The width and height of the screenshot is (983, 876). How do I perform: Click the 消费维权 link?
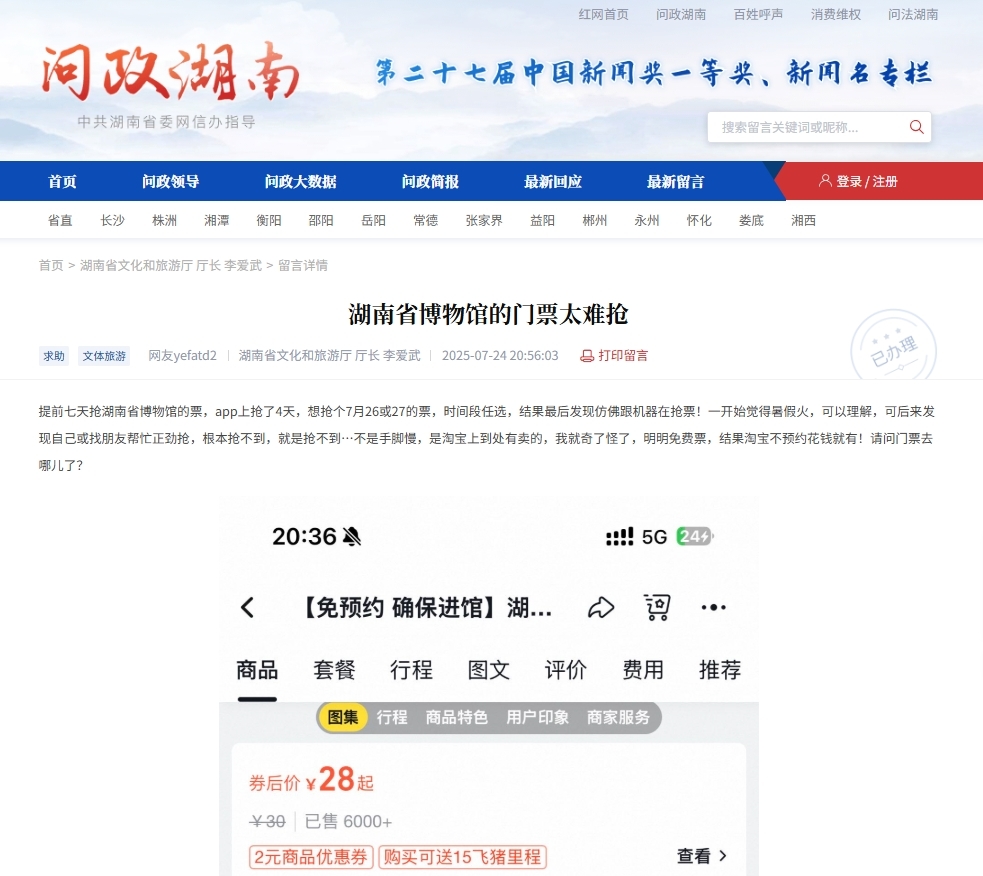point(835,14)
